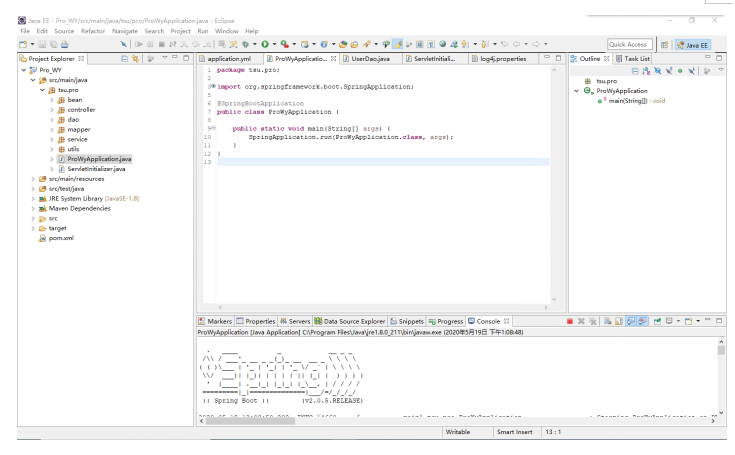
Task: Expand the controller package
Action: click(52, 110)
